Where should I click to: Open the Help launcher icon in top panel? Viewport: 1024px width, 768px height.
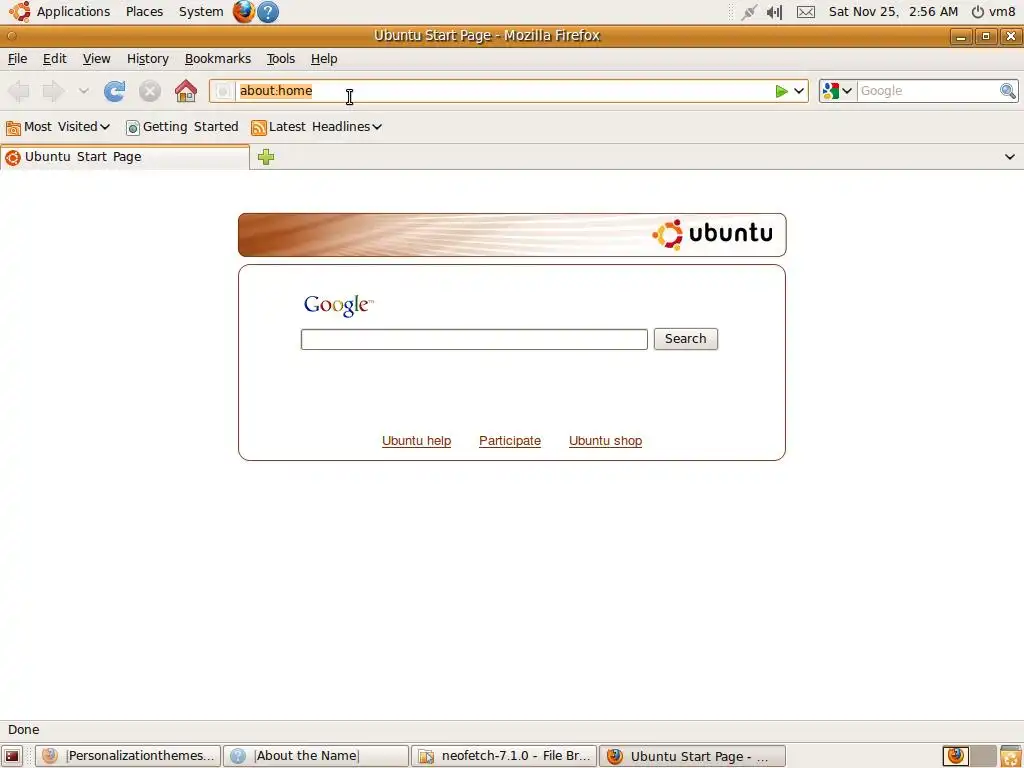click(268, 12)
